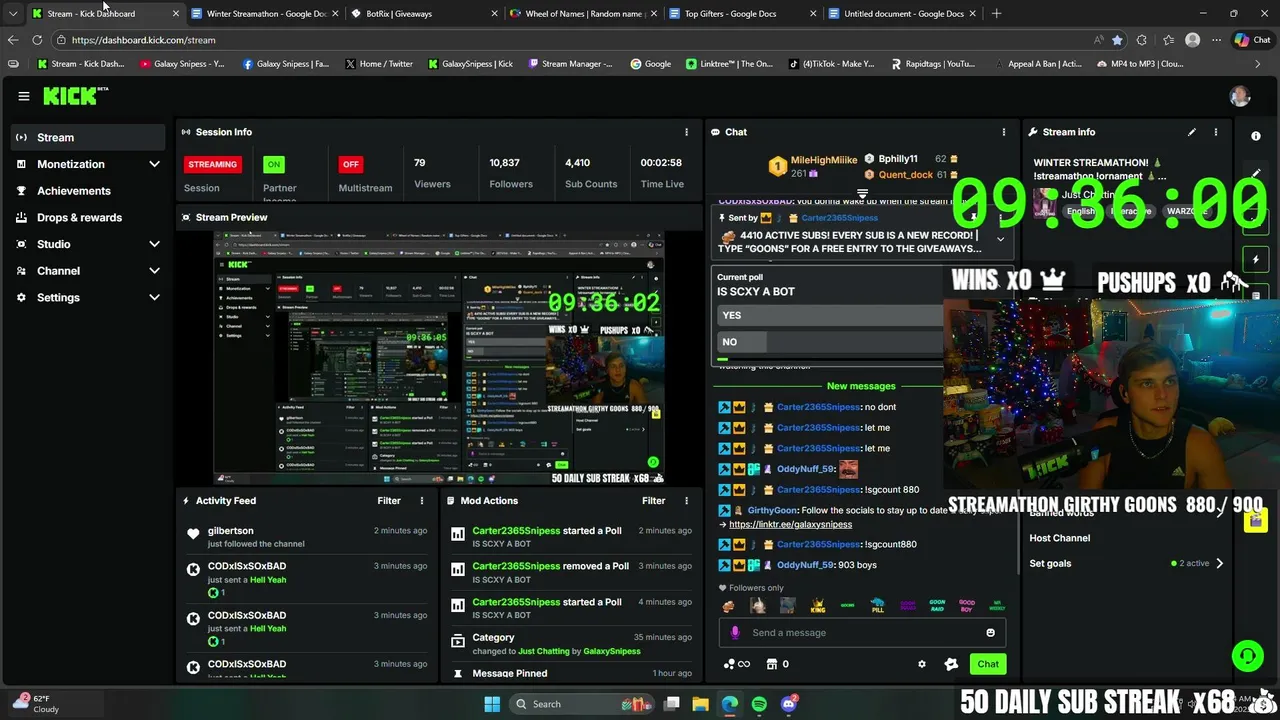Show more bookmarks with overflow chevron
The height and width of the screenshot is (720, 1280).
click(1258, 64)
